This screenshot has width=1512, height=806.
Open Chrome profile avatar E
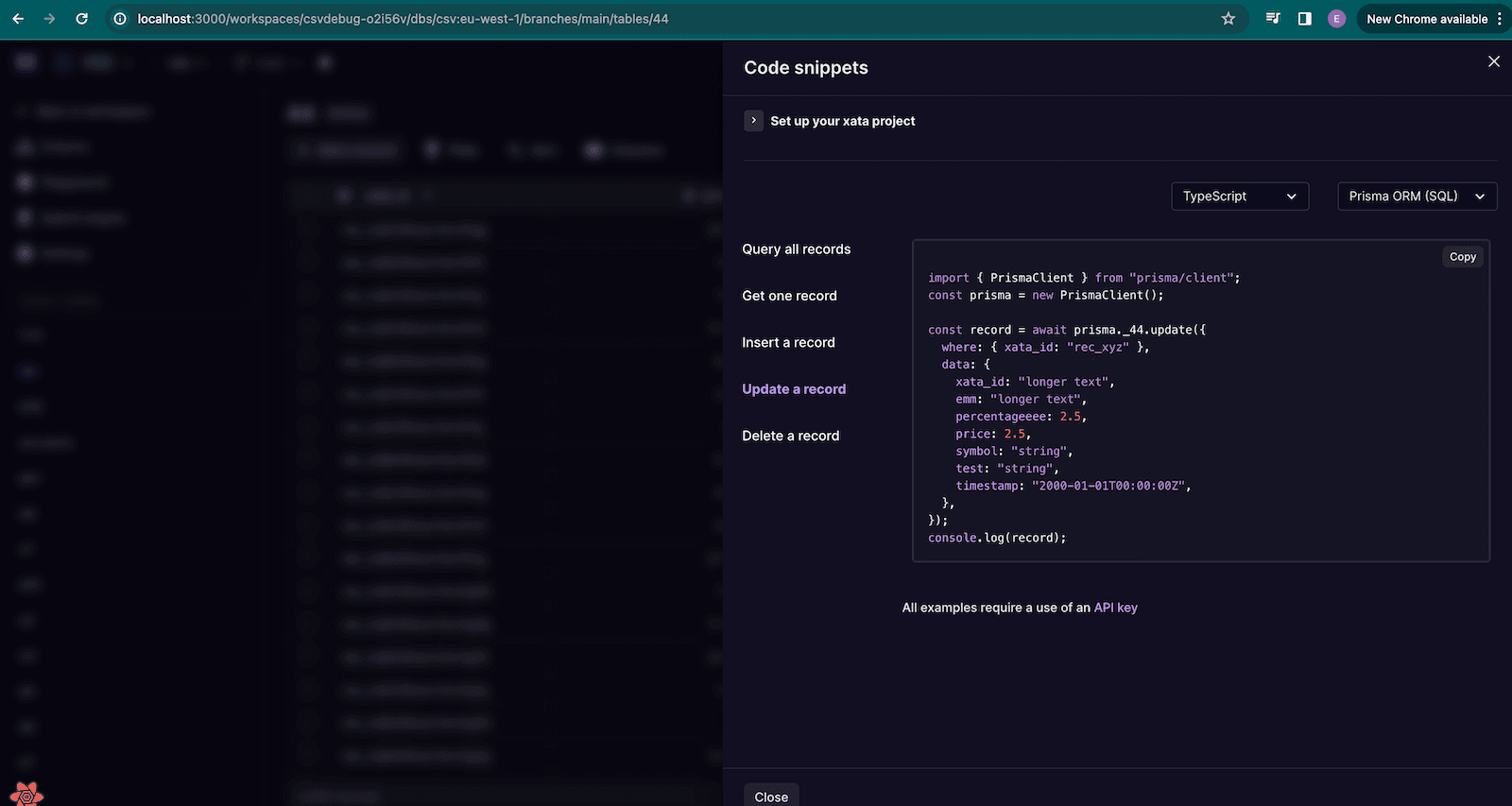[1336, 19]
